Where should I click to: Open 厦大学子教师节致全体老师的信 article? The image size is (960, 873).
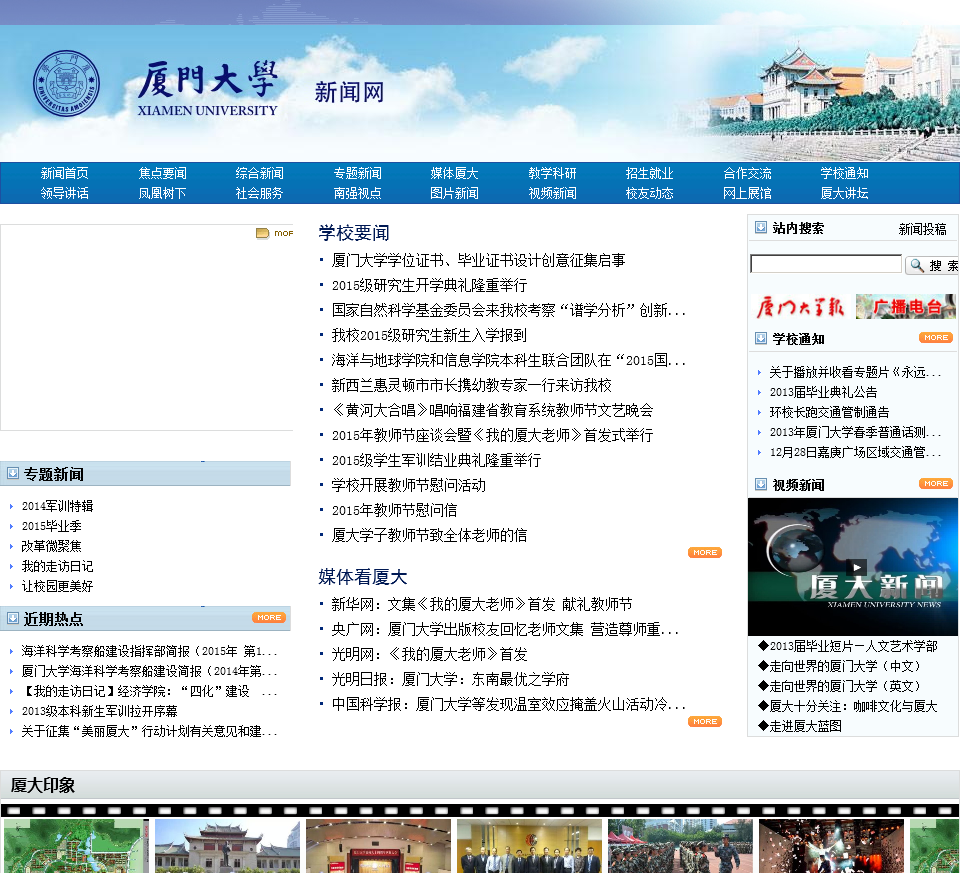[429, 536]
